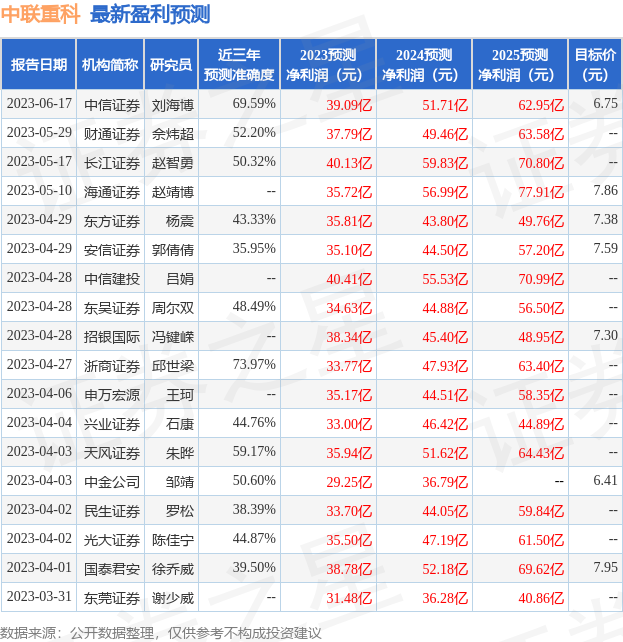
Task: Click researcher name 佘炜超
Action: [173, 134]
